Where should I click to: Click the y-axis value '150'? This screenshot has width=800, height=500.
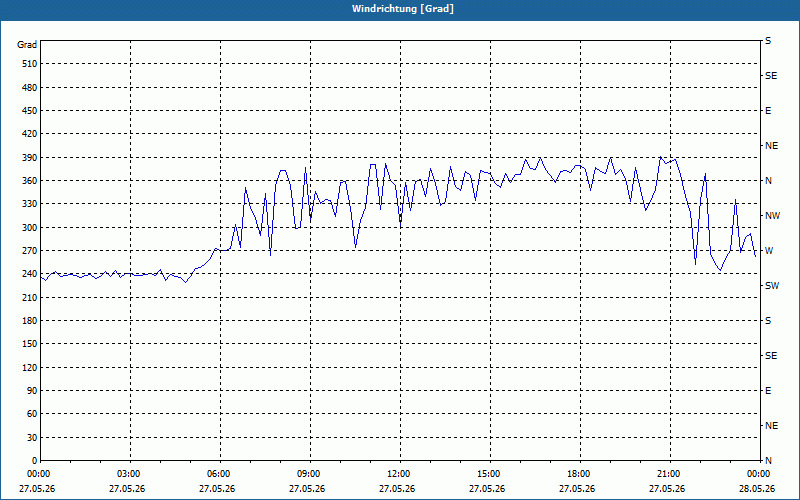click(30, 344)
